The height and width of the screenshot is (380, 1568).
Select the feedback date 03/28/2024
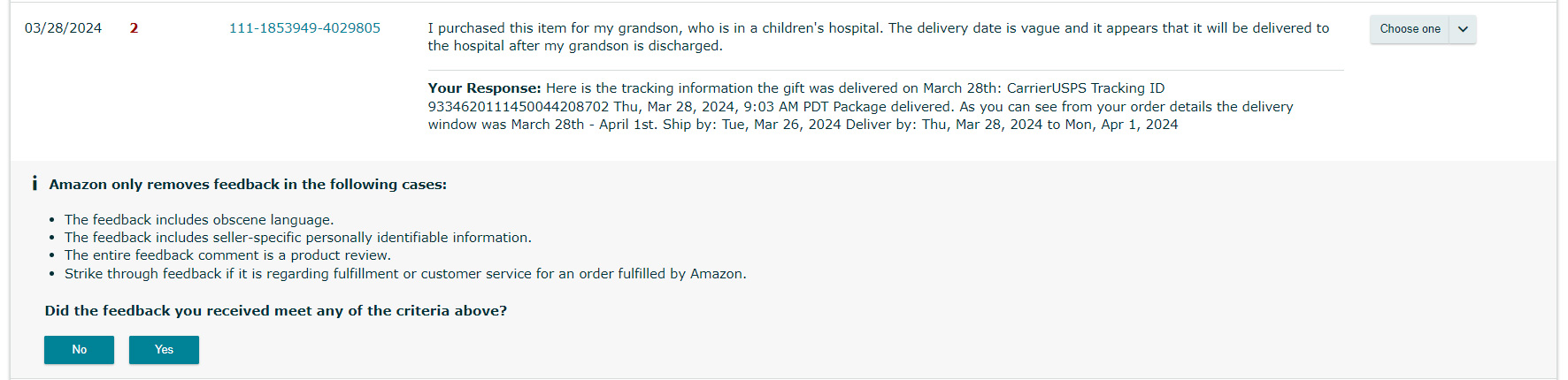[x=63, y=28]
